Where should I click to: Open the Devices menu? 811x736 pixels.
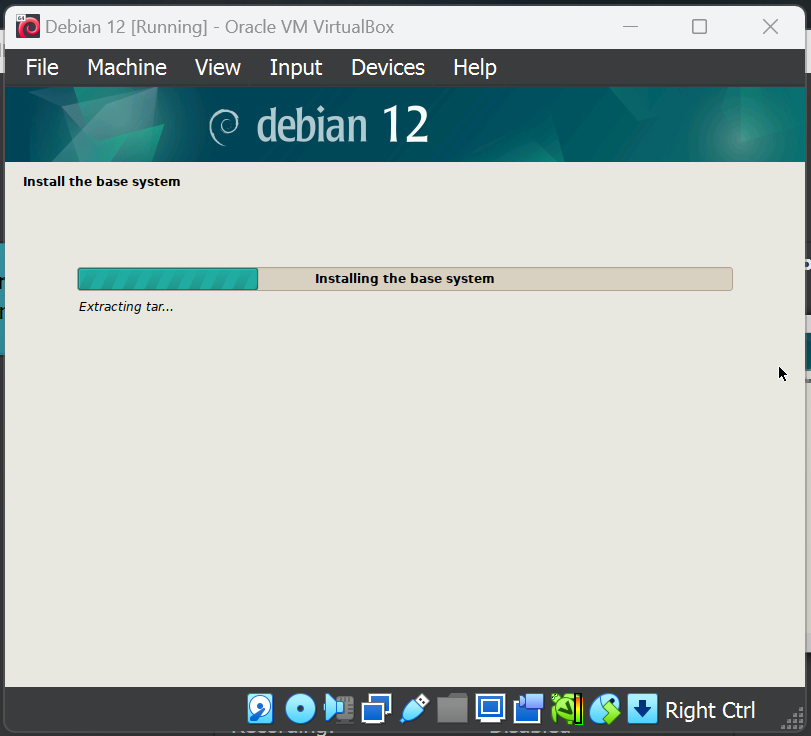click(x=388, y=67)
